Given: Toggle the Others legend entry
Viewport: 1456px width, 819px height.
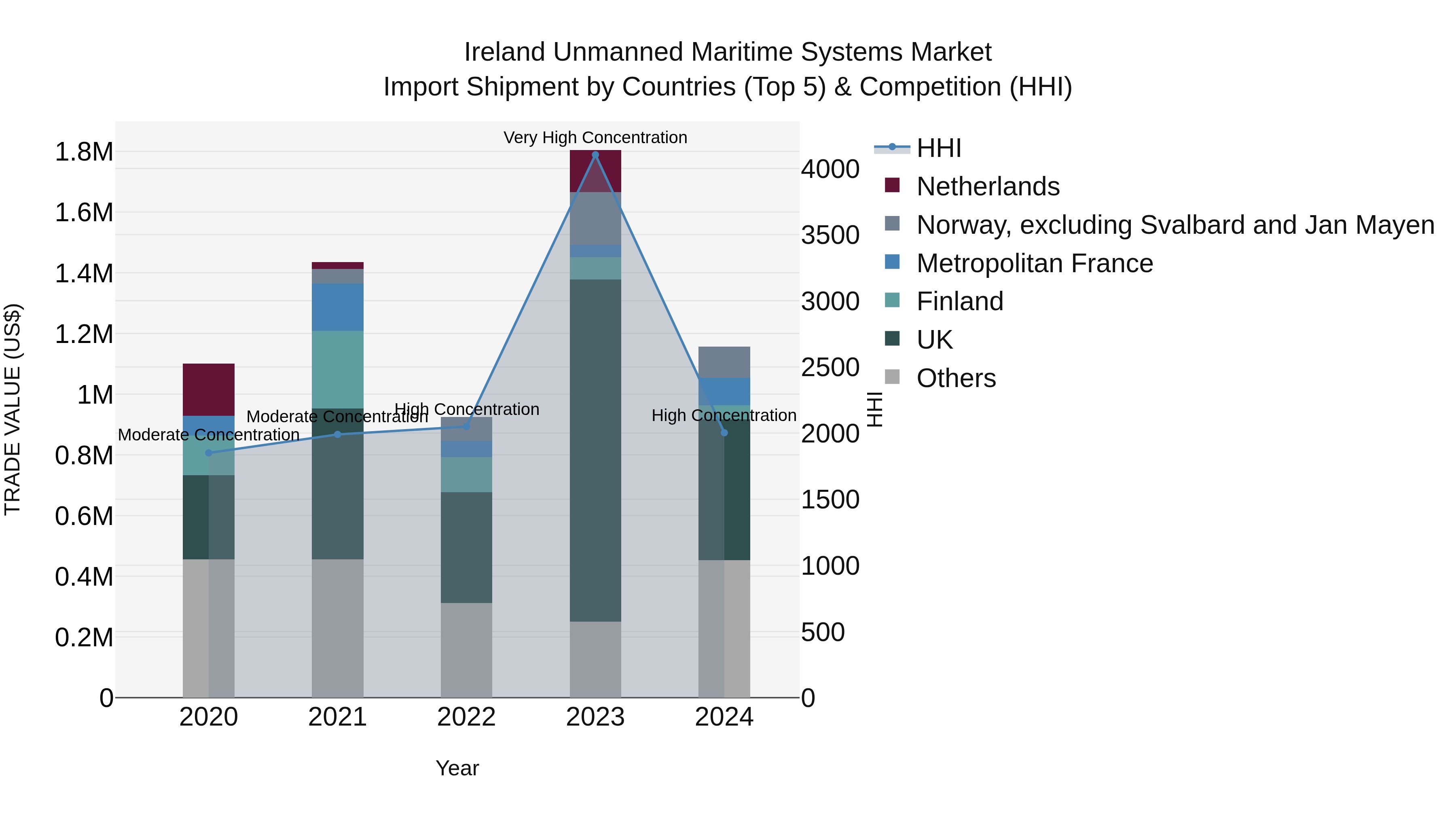Looking at the screenshot, I should click(940, 378).
